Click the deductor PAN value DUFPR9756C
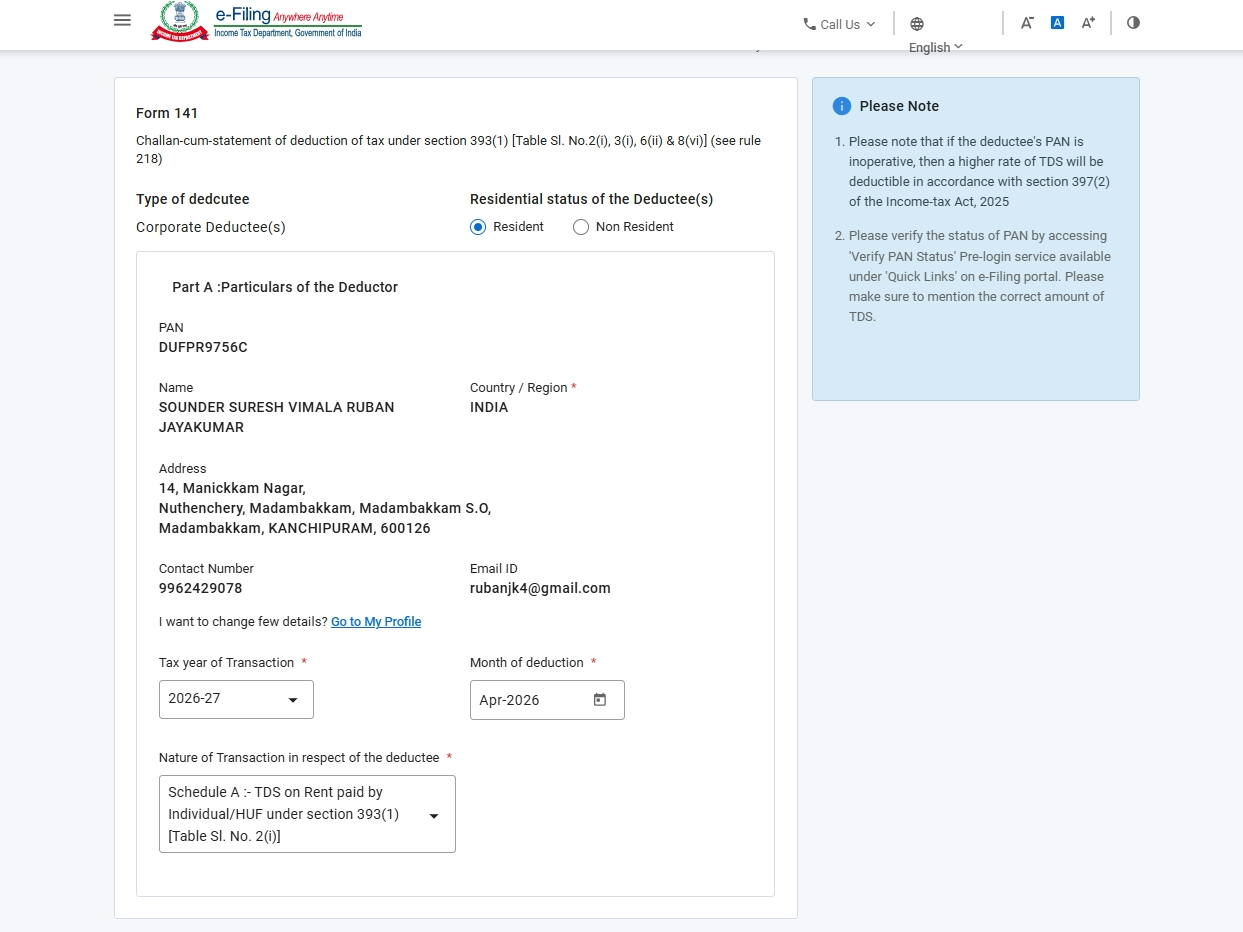 click(x=203, y=347)
